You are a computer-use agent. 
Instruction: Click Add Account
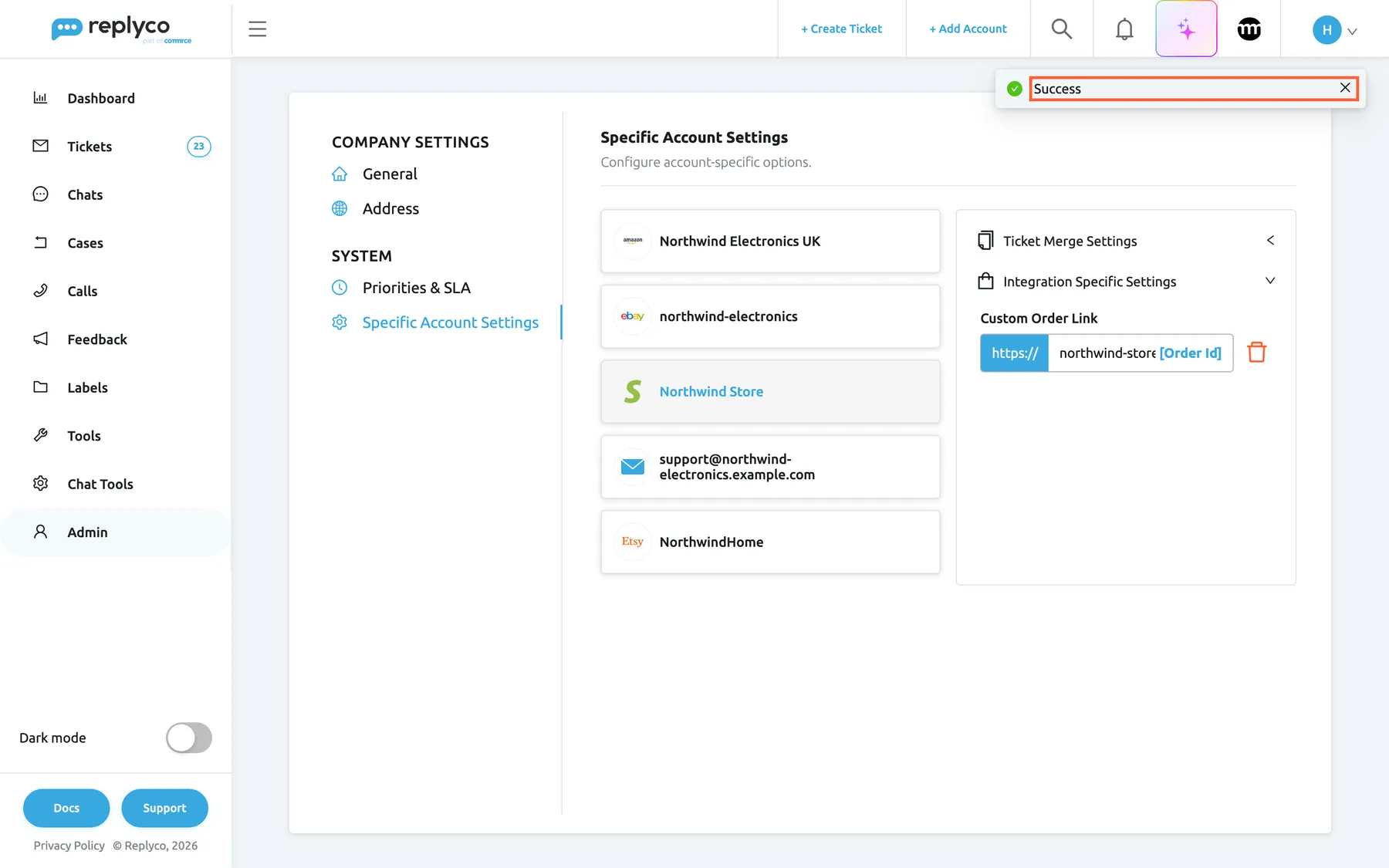tap(968, 29)
